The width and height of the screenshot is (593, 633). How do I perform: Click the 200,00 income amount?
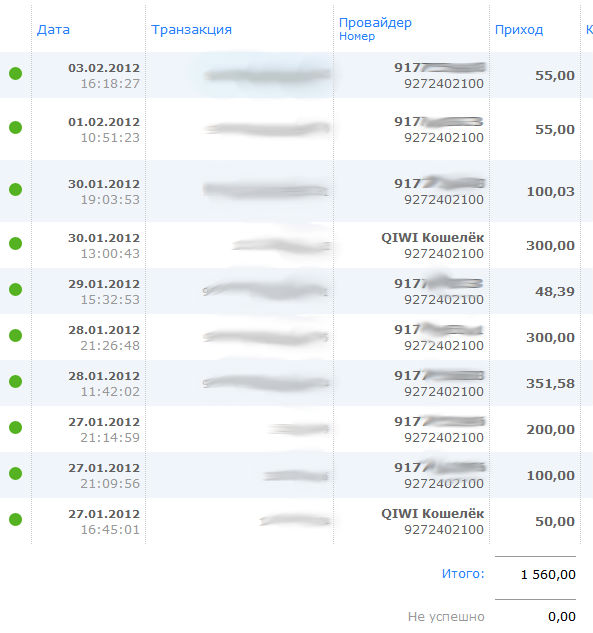[x=551, y=430]
